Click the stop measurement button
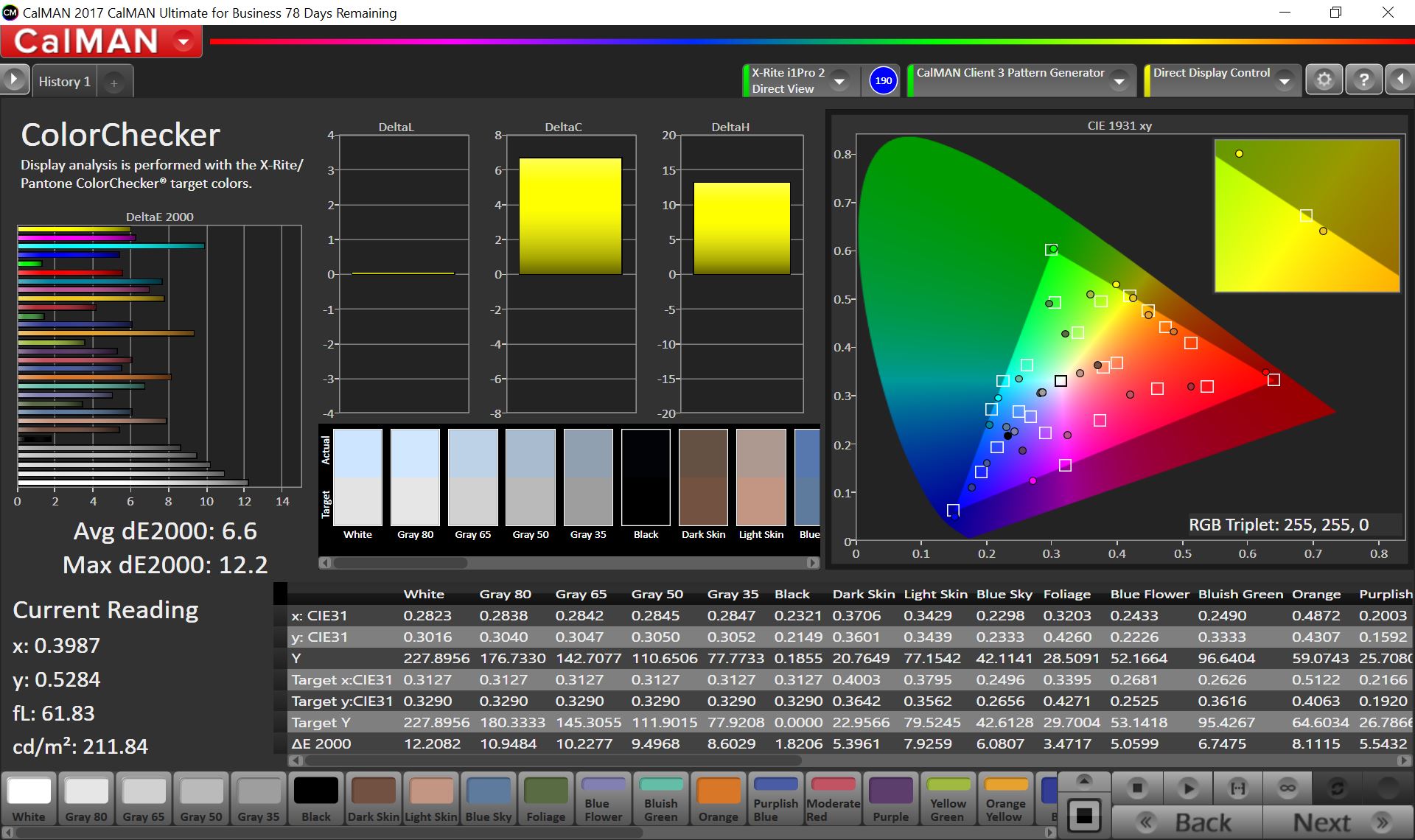The width and height of the screenshot is (1415, 840). pos(1137,788)
